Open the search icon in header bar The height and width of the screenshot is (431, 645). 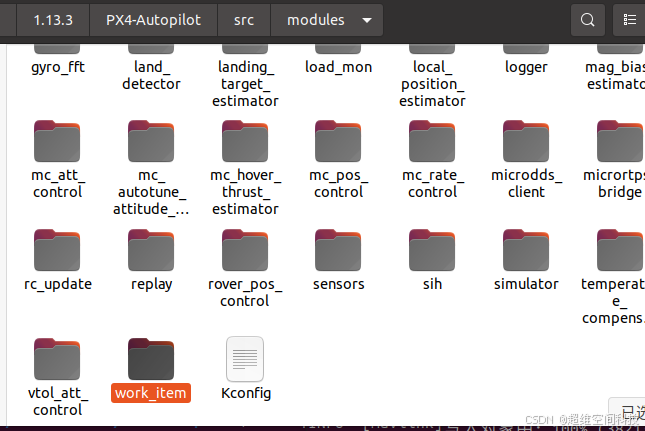pyautogui.click(x=587, y=20)
